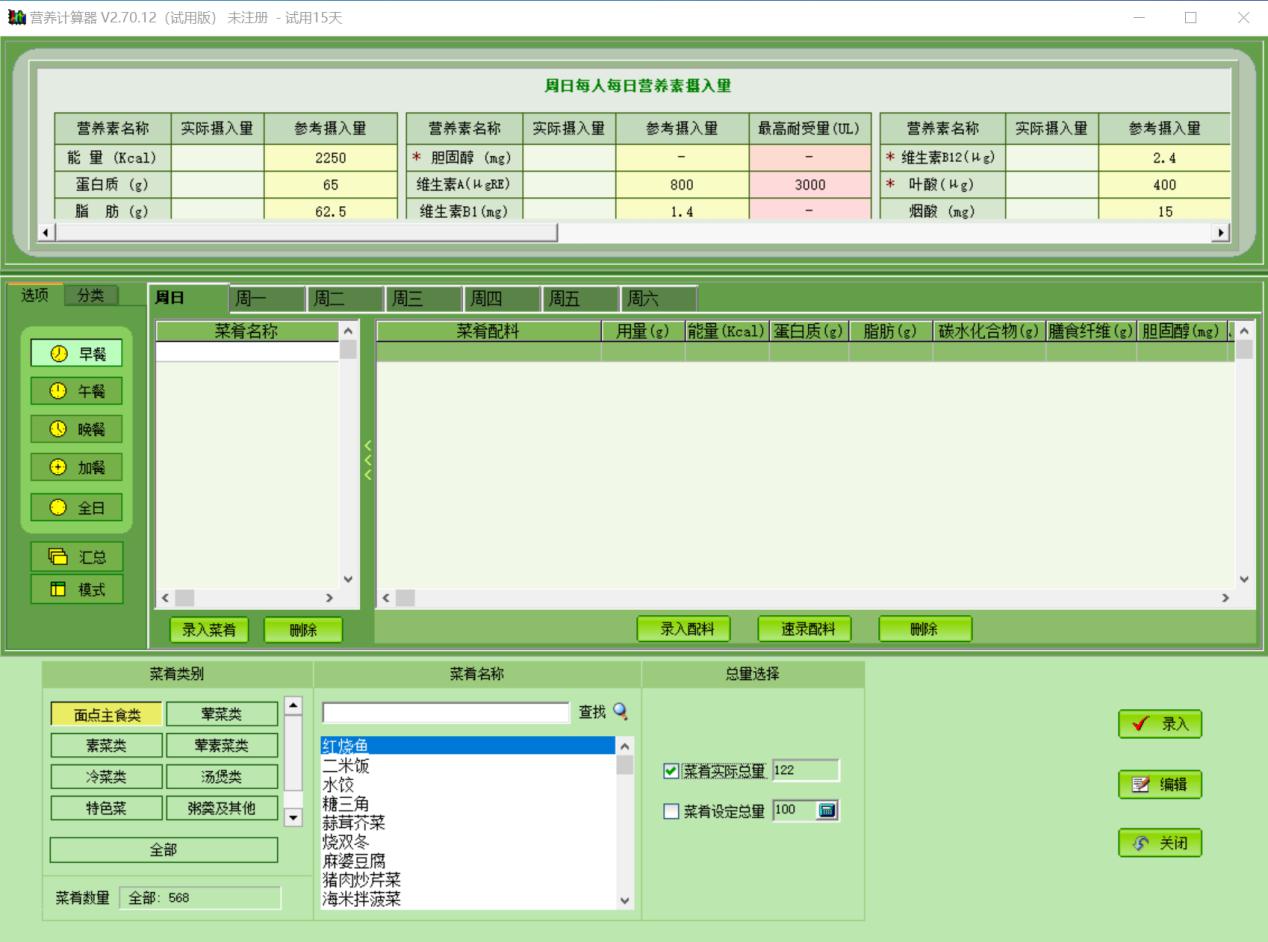
Task: Click the 菜肴设定总量 value field showing 100
Action: tap(794, 811)
